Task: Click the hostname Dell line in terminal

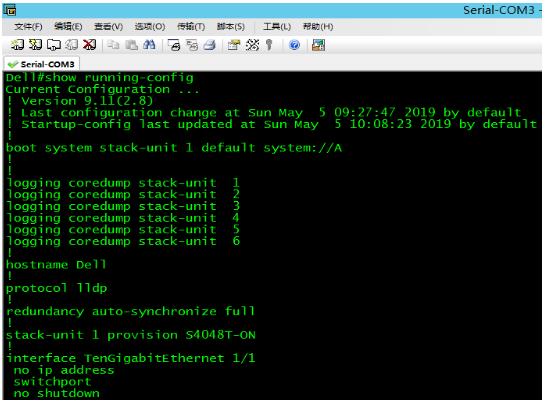Action: click(56, 265)
